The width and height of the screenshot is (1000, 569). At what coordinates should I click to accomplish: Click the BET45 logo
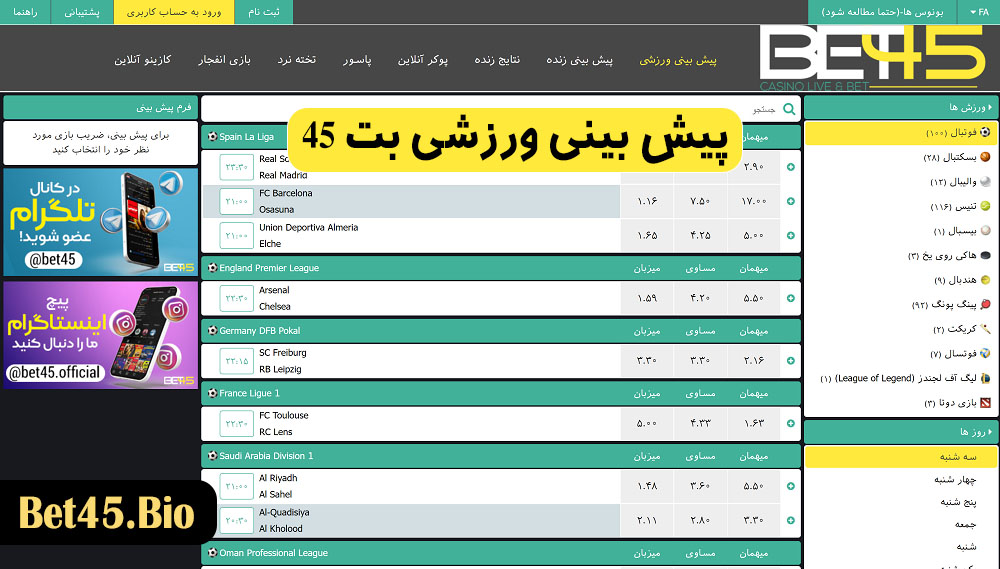pos(871,57)
